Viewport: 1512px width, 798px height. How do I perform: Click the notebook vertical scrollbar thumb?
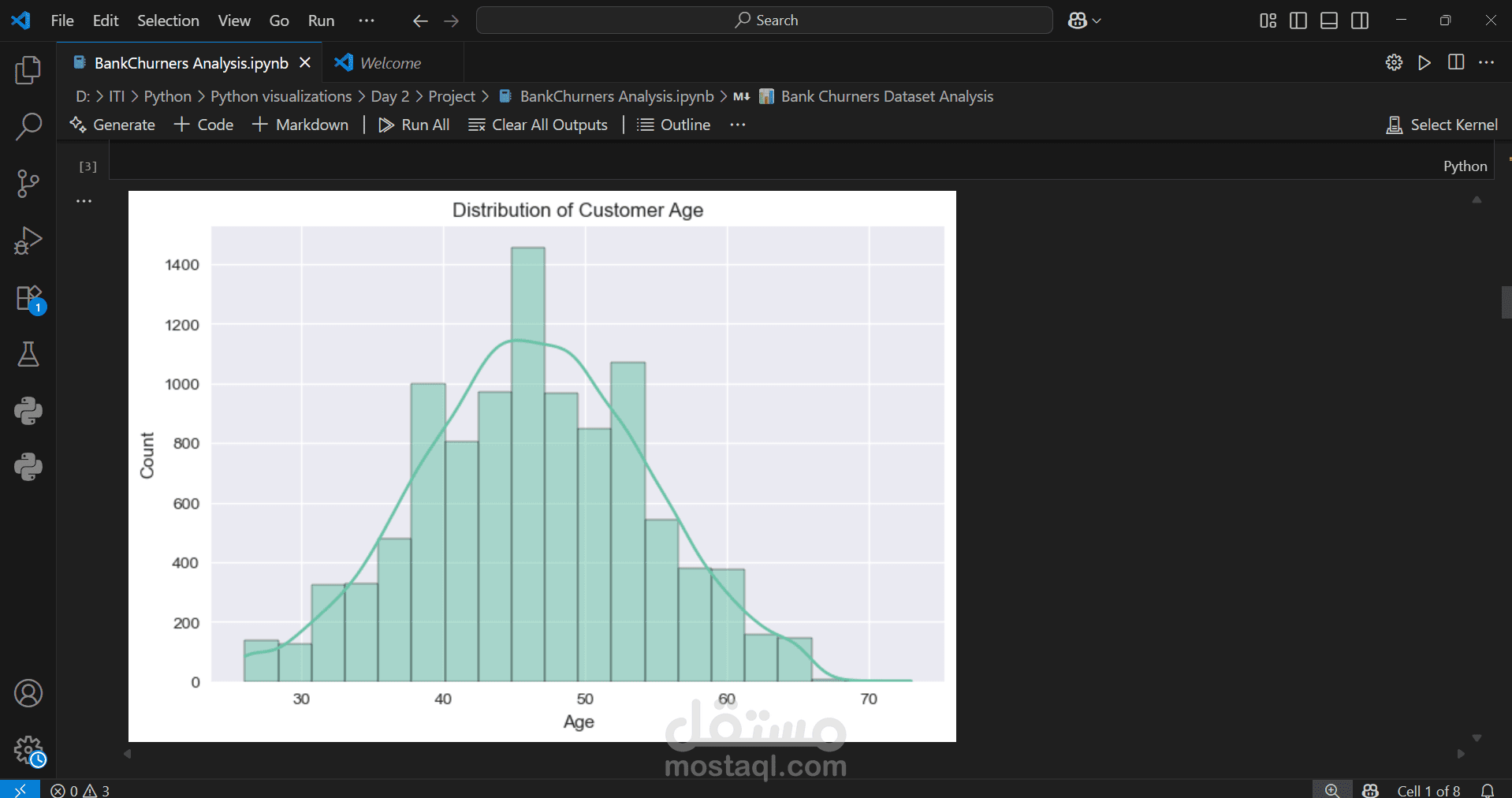tap(1506, 302)
